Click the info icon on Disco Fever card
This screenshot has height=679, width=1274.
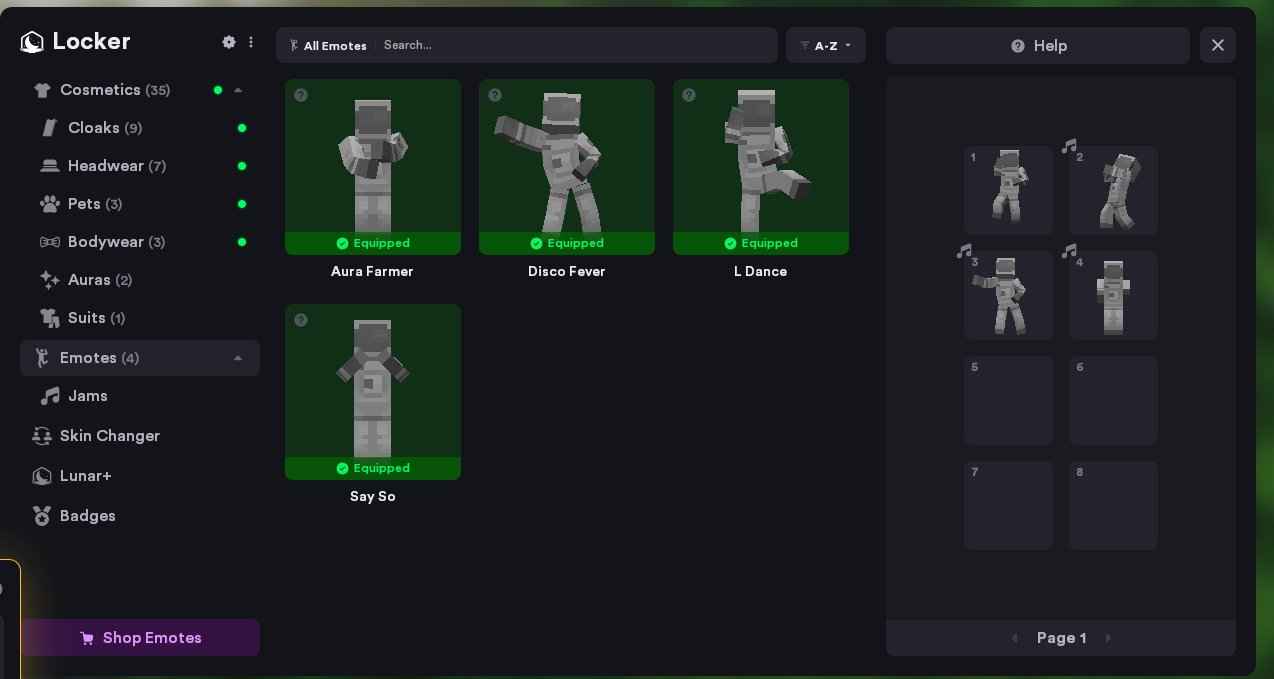(x=495, y=95)
